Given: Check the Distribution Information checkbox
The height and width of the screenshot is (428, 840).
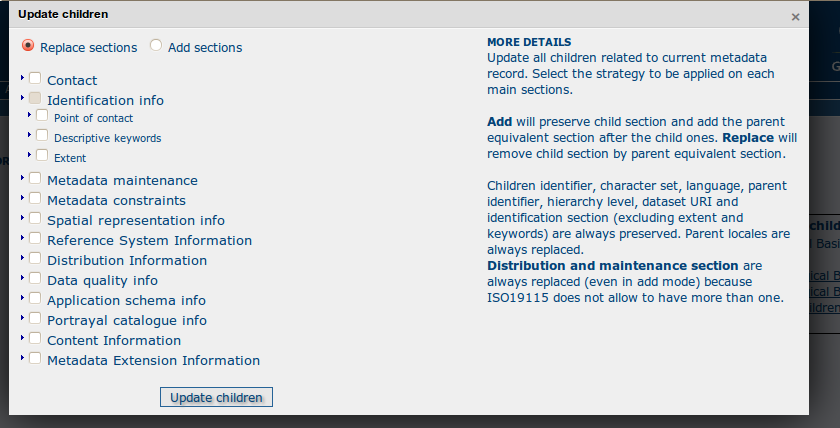Looking at the screenshot, I should (35, 258).
